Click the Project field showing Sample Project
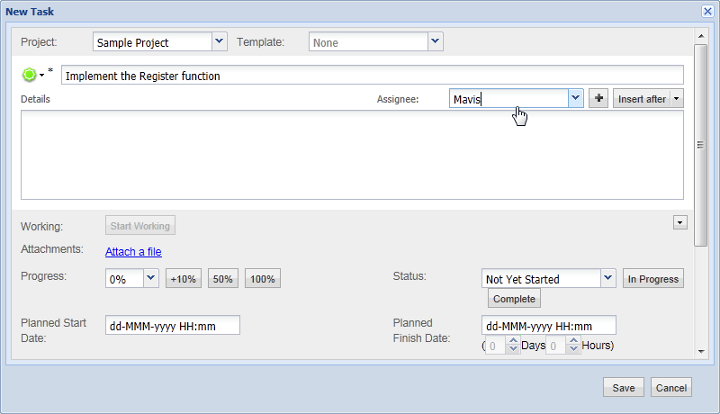 (152, 41)
